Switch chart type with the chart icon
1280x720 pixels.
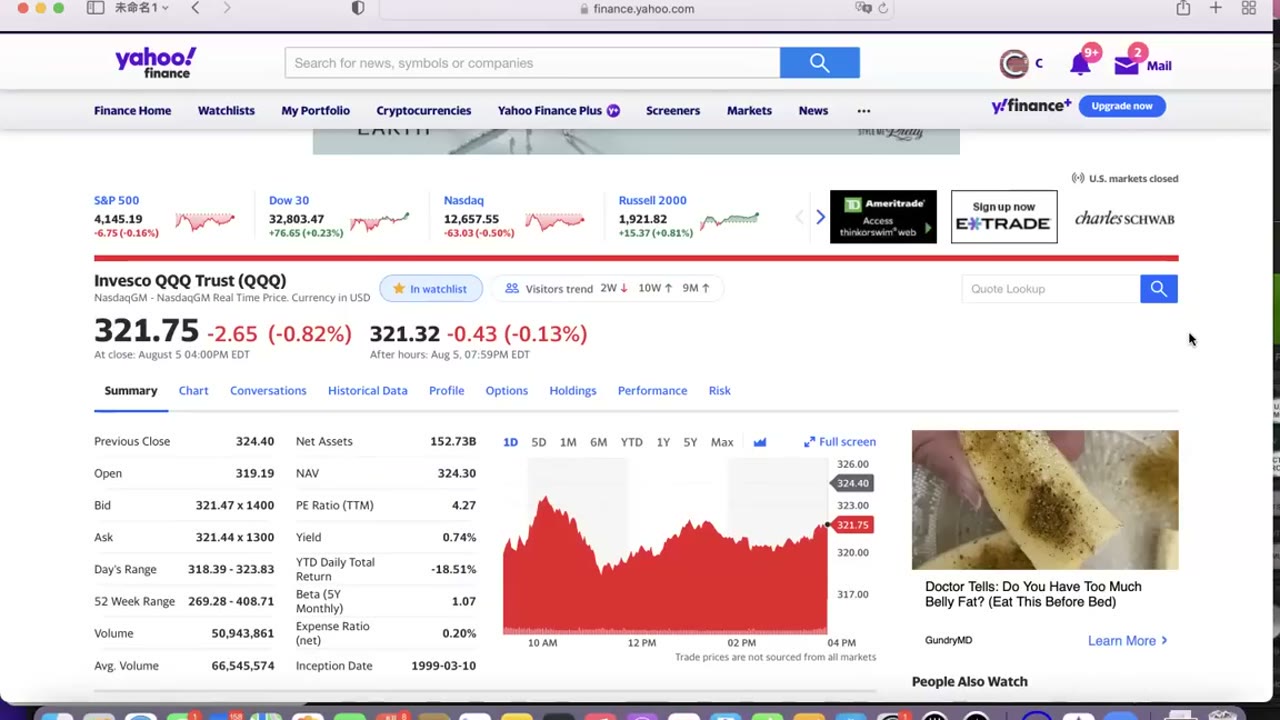[760, 442]
